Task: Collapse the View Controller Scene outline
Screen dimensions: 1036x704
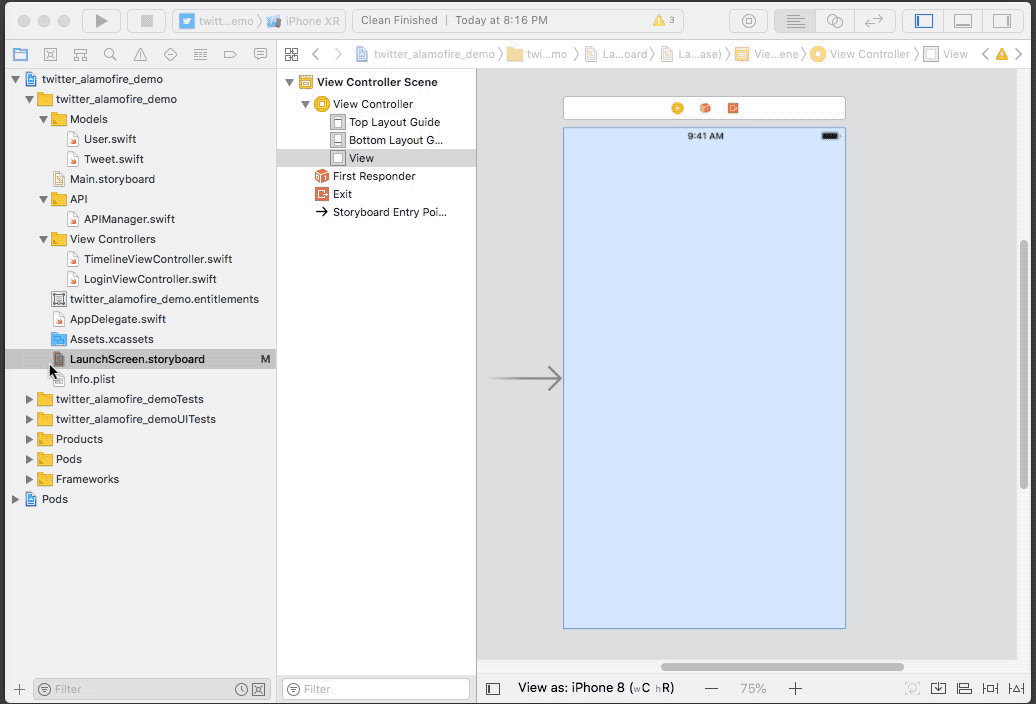Action: pyautogui.click(x=290, y=82)
